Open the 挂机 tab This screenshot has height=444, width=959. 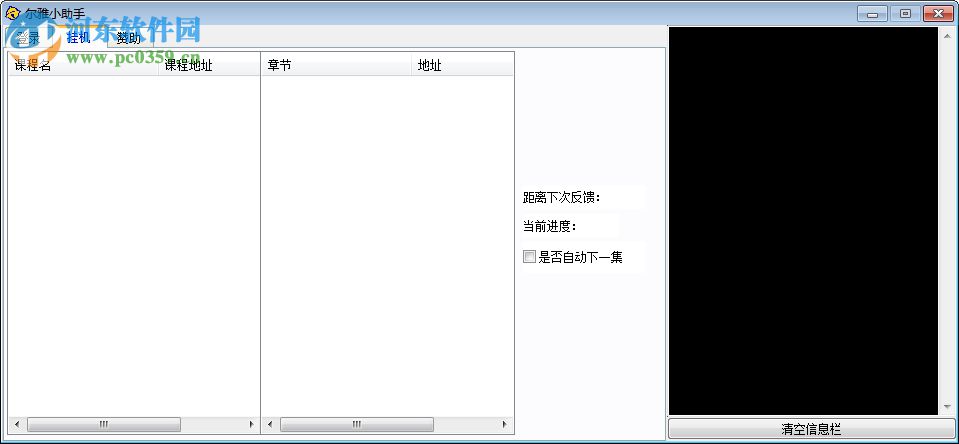pos(78,37)
